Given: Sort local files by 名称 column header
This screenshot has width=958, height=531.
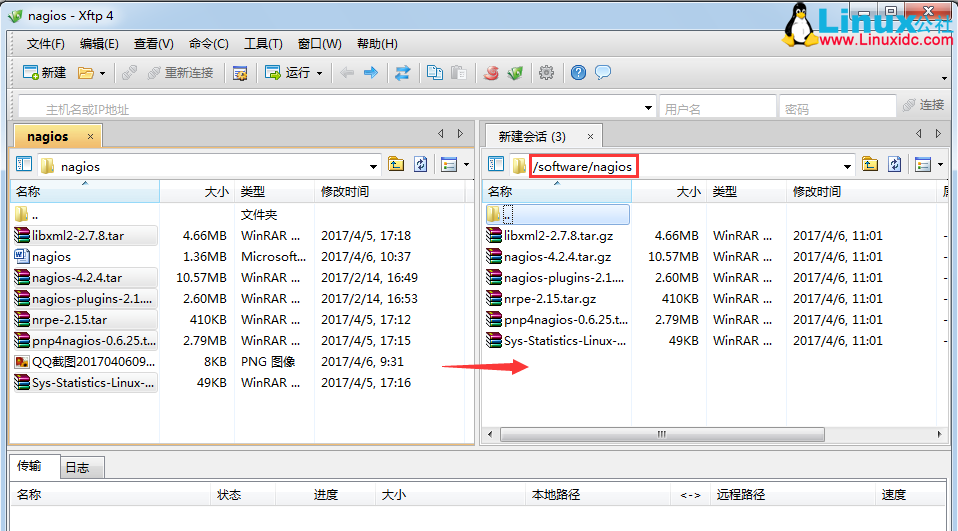Looking at the screenshot, I should tap(85, 192).
